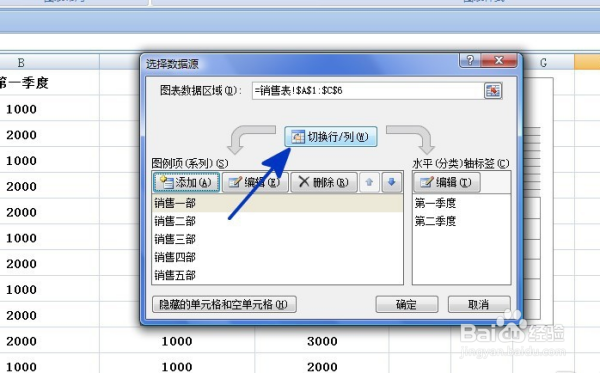Close the Select Data Source dialog
This screenshot has height=373, width=600.
click(x=499, y=60)
